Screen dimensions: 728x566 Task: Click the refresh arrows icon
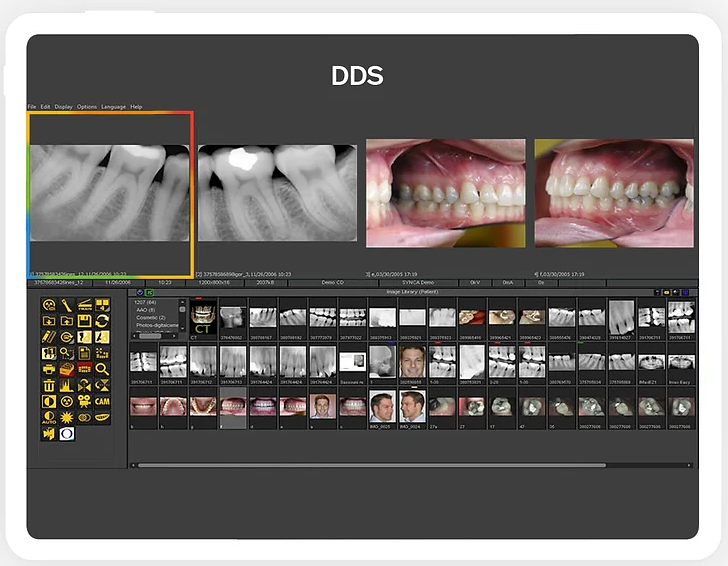click(101, 321)
